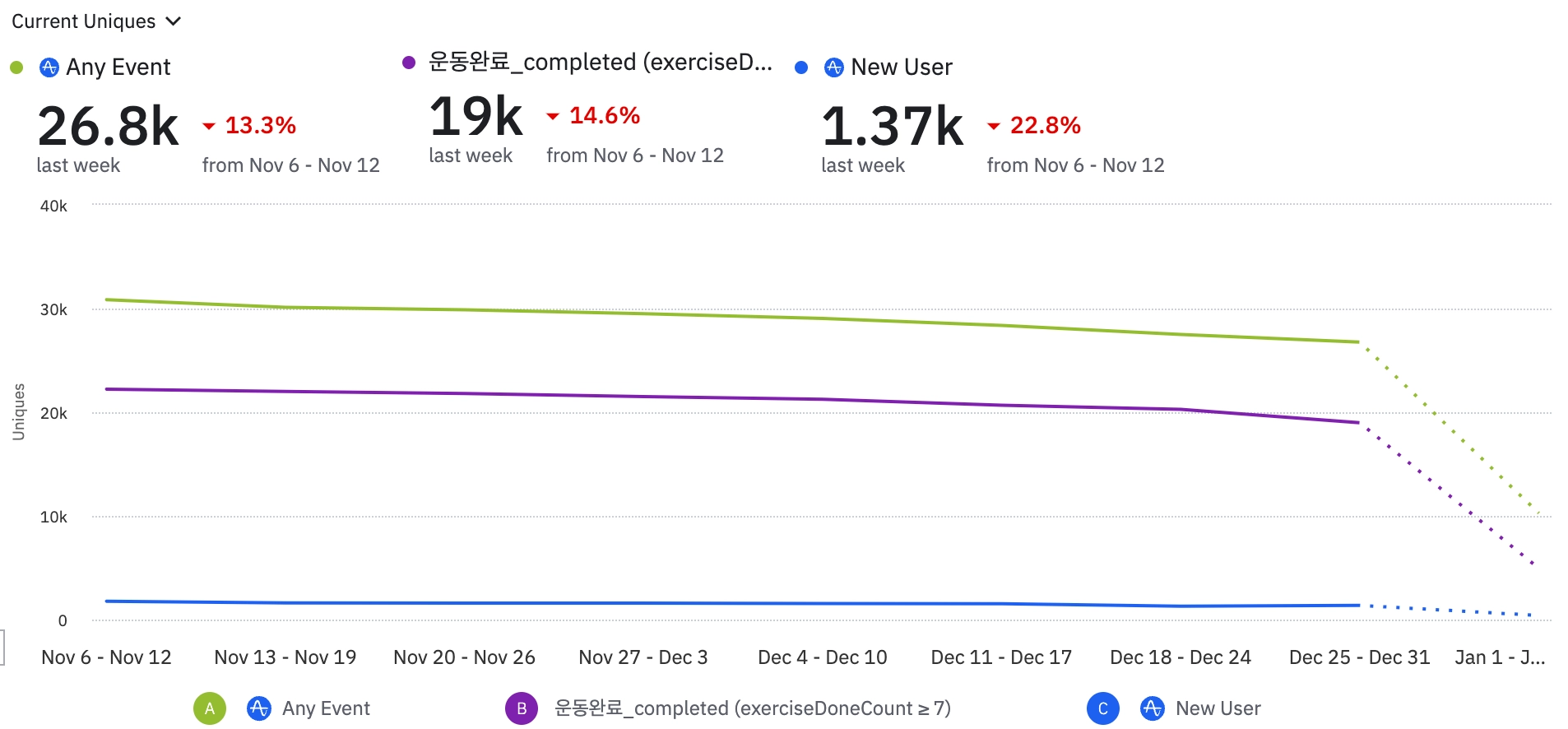Toggle Any Event series in bottom legend

tap(326, 708)
